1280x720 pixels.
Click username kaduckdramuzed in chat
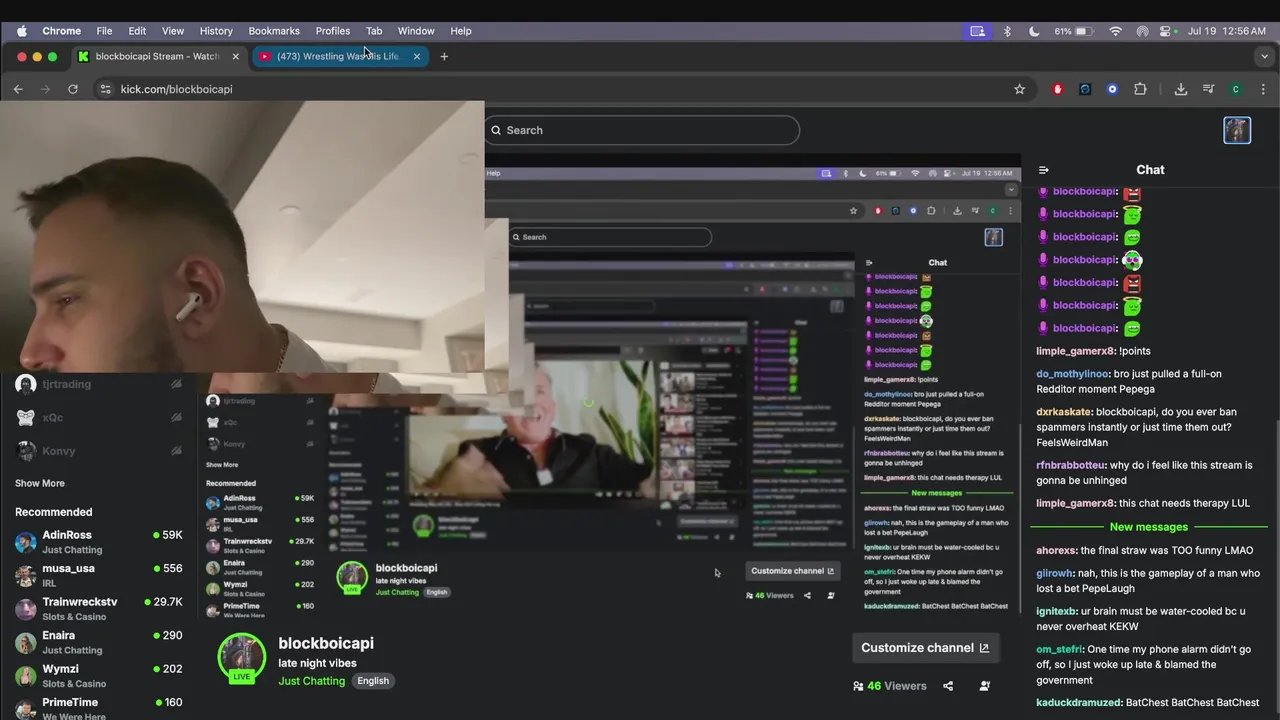pyautogui.click(x=1079, y=703)
